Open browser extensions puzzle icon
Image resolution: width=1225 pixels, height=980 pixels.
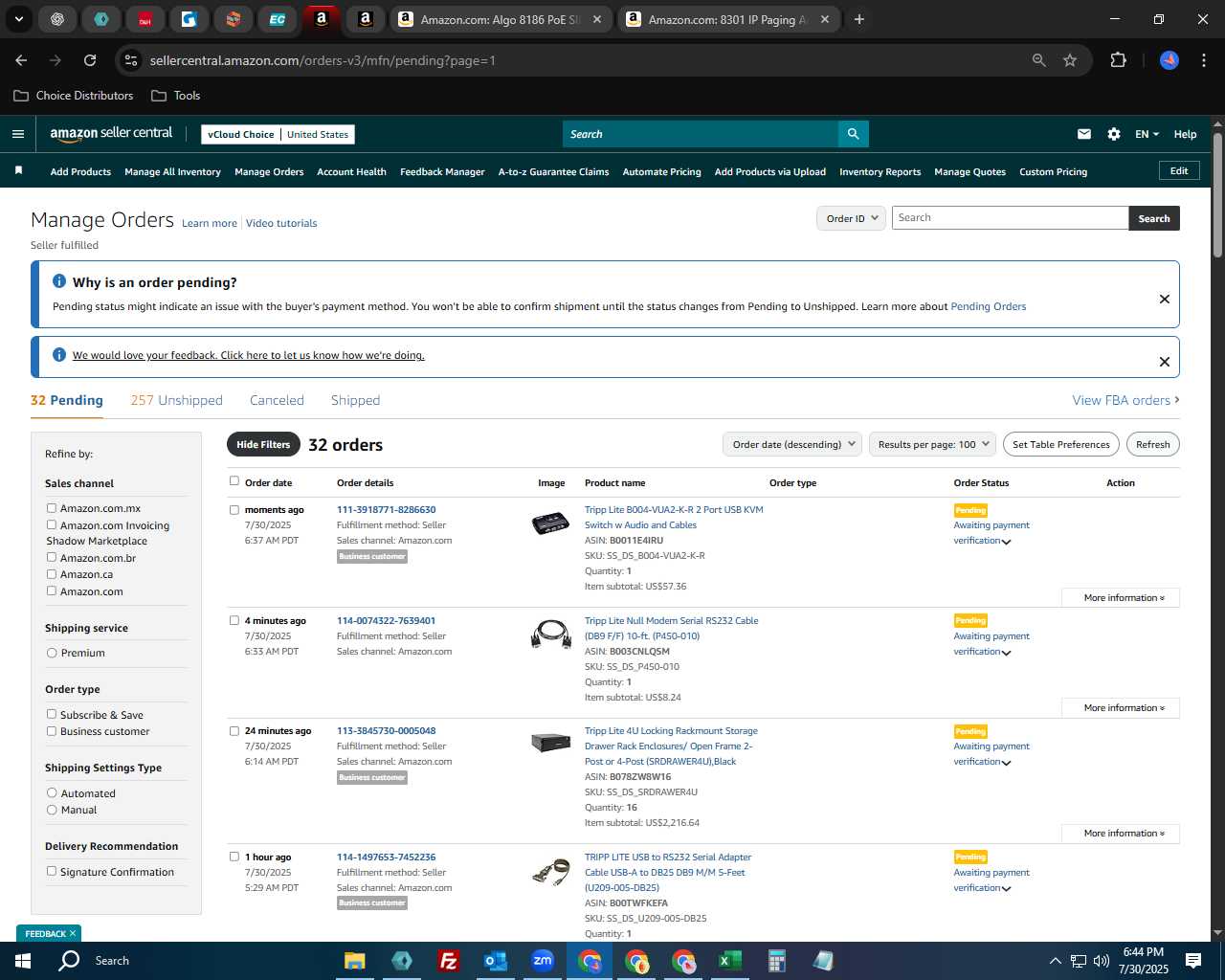[1118, 60]
